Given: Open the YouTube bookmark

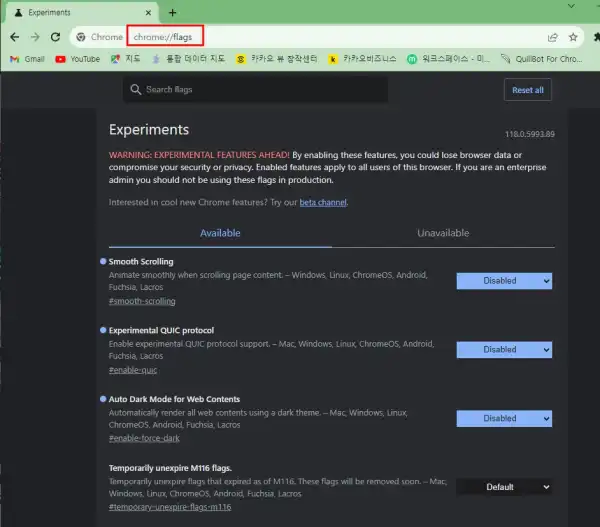Looking at the screenshot, I should 77,59.
